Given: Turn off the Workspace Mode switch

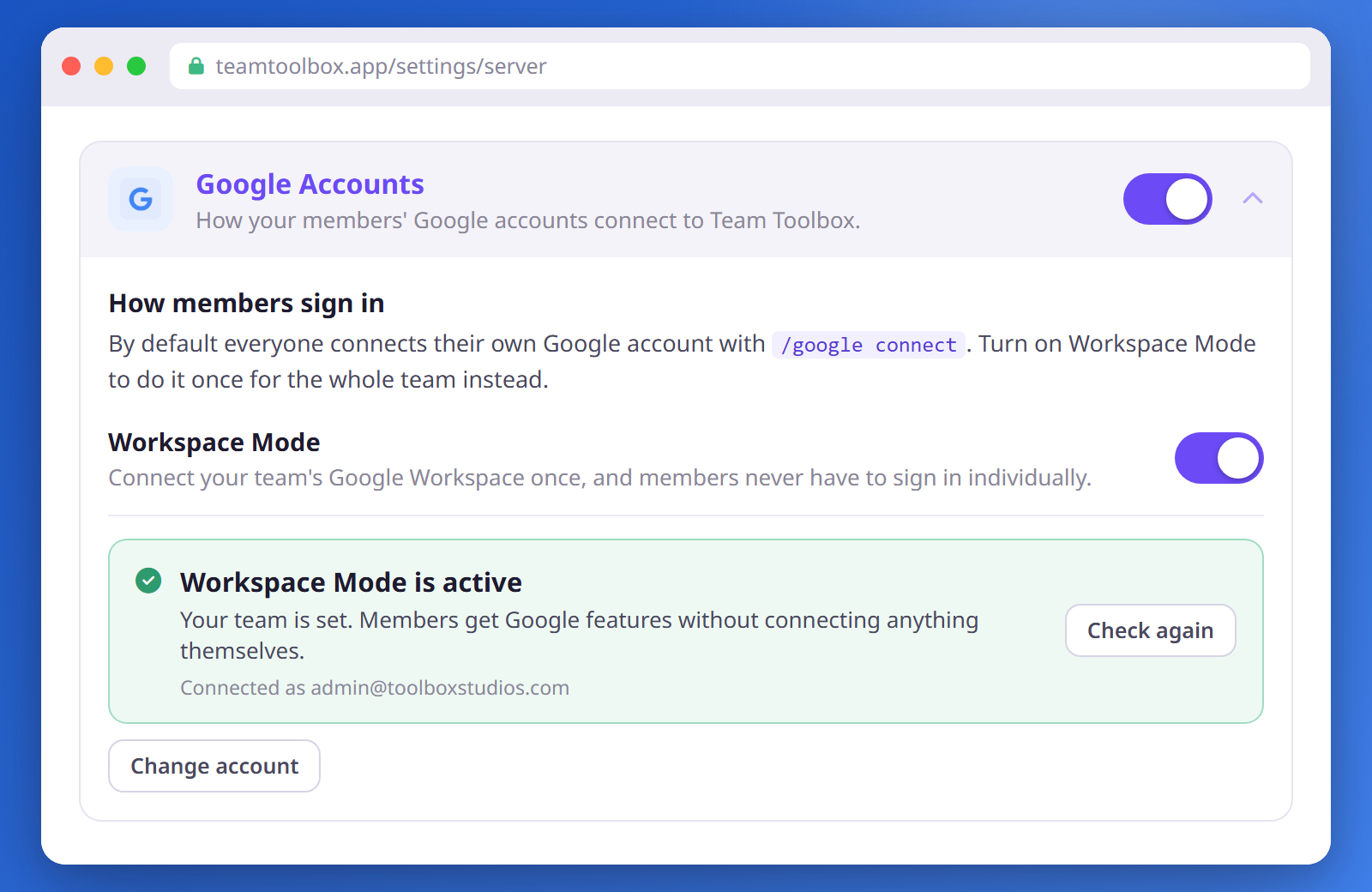Looking at the screenshot, I should tap(1219, 458).
